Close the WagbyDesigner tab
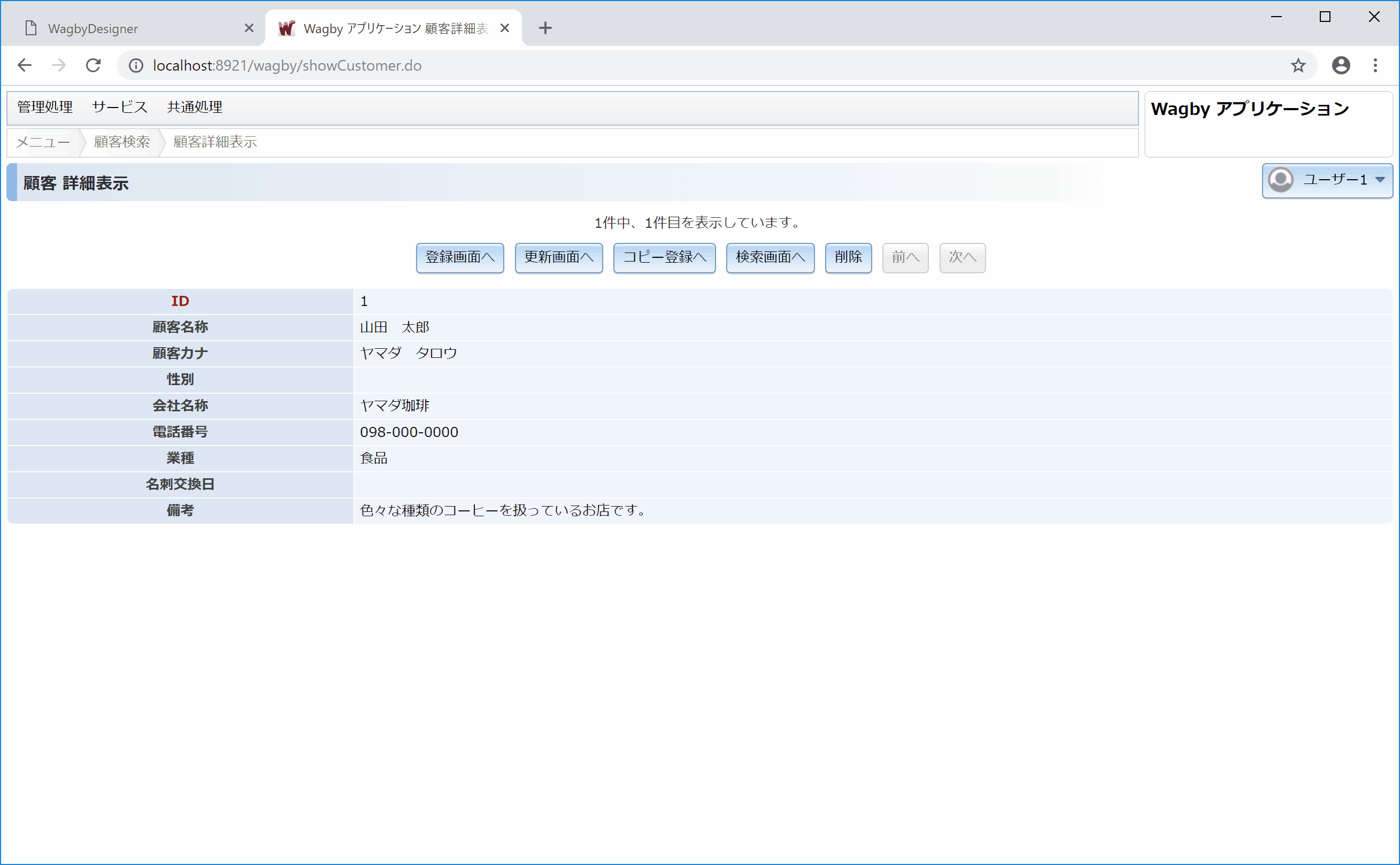The image size is (1400, 865). click(x=249, y=27)
